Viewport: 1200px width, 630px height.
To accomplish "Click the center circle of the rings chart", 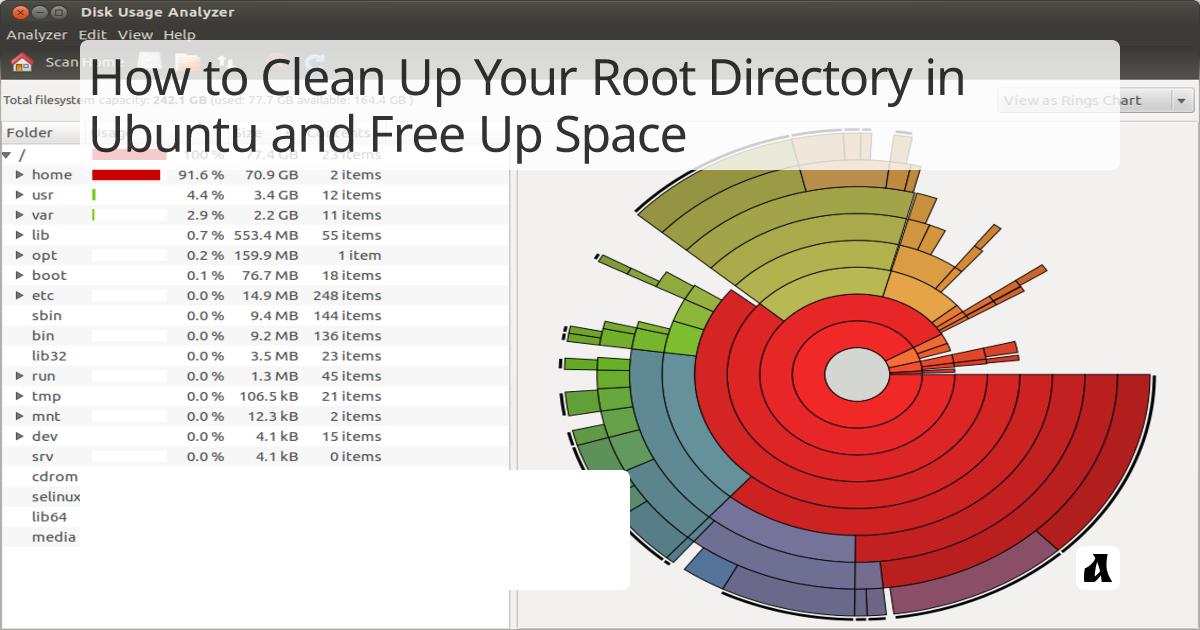I will pyautogui.click(x=857, y=374).
